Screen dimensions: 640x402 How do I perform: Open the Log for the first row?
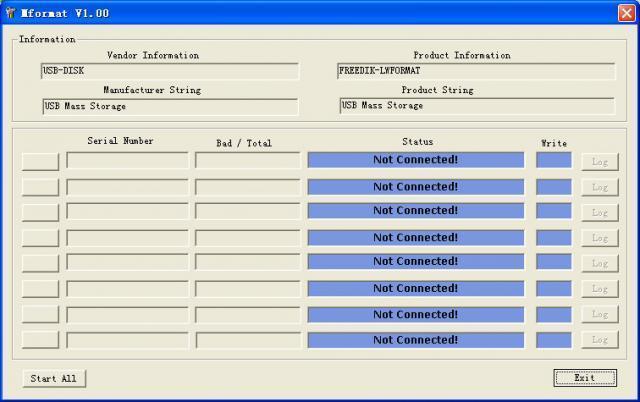click(x=600, y=162)
